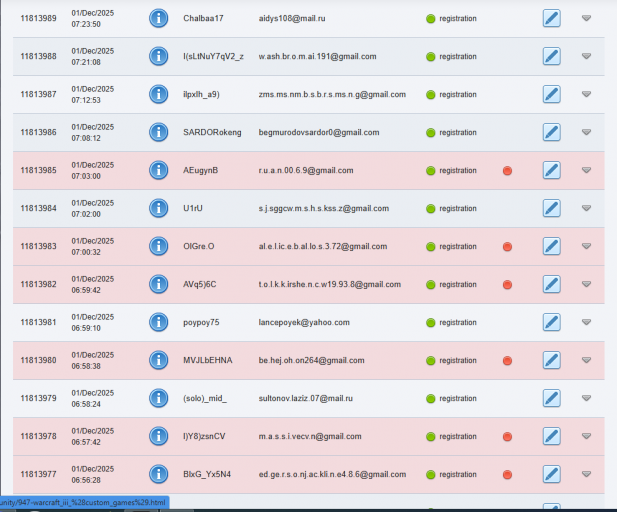Click green status dot for Chalbaa17

(430, 18)
